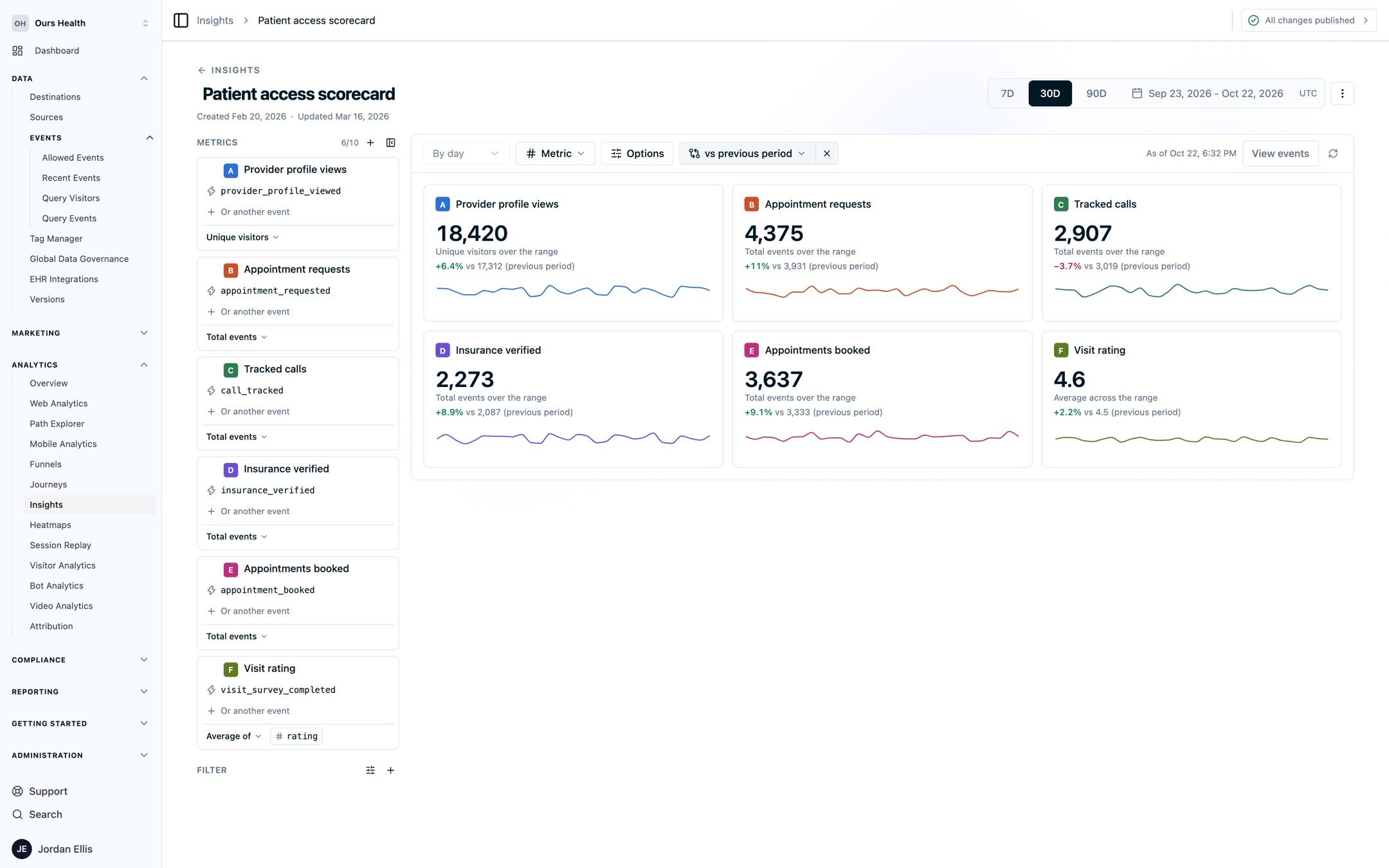Click the published checkmark status icon
This screenshot has width=1389, height=868.
coord(1253,21)
